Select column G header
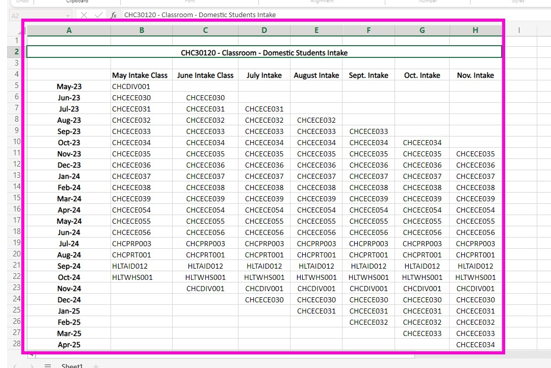551x368 pixels. (x=422, y=30)
